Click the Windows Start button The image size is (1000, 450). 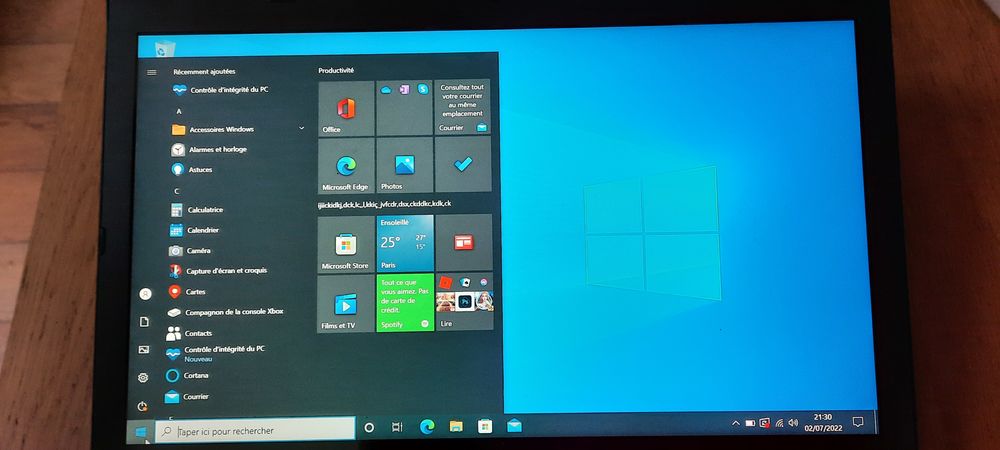141,433
